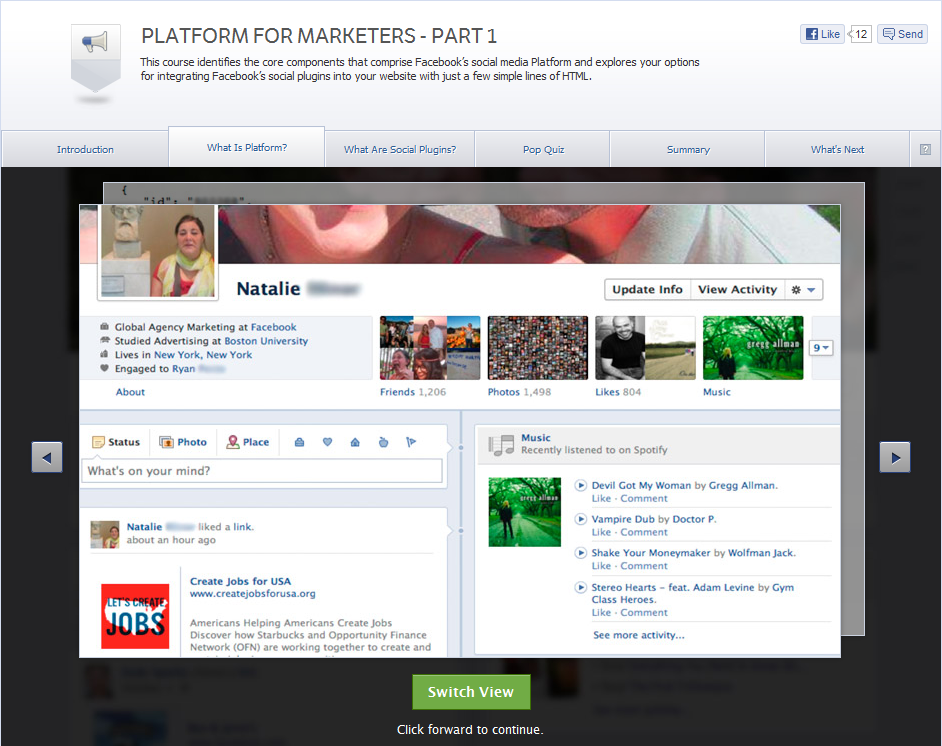
Task: Advance to next slide with right arrow
Action: pos(895,457)
